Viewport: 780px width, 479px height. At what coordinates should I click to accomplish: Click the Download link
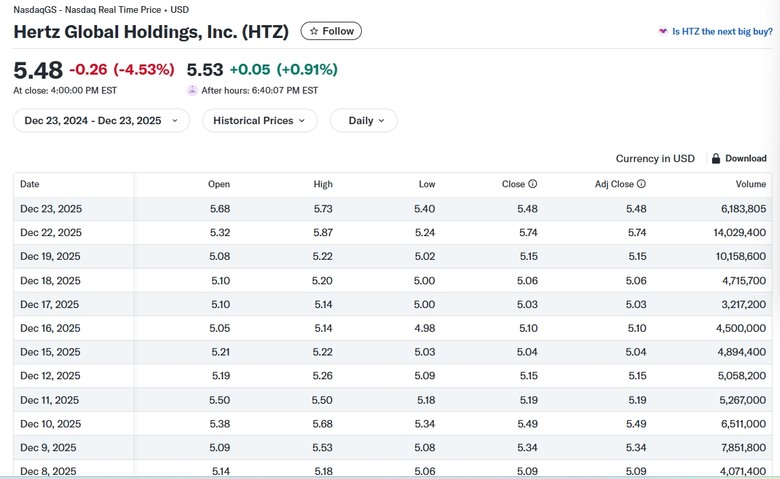coord(745,158)
